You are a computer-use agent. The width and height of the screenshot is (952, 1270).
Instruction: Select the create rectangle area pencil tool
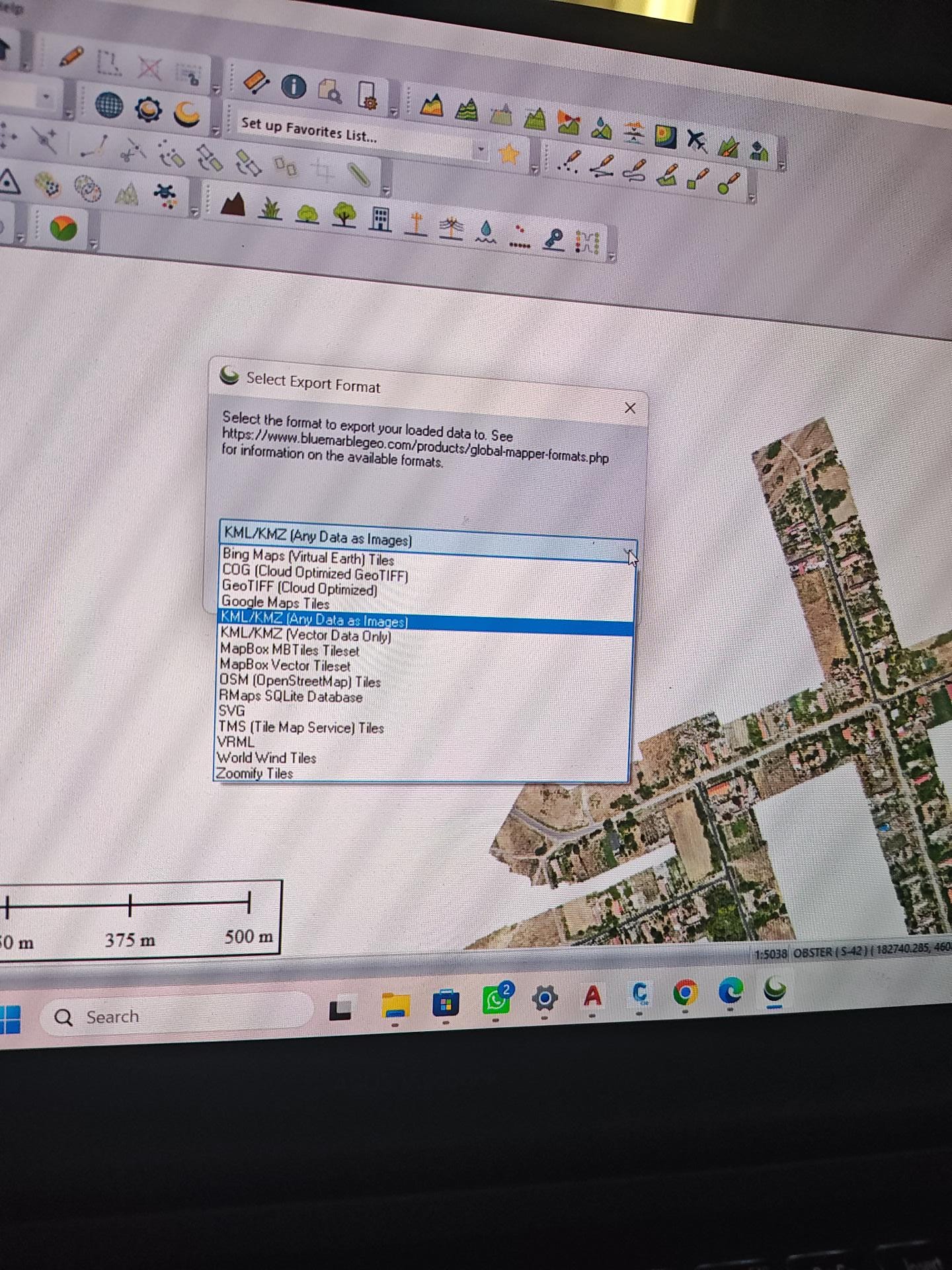[x=698, y=177]
